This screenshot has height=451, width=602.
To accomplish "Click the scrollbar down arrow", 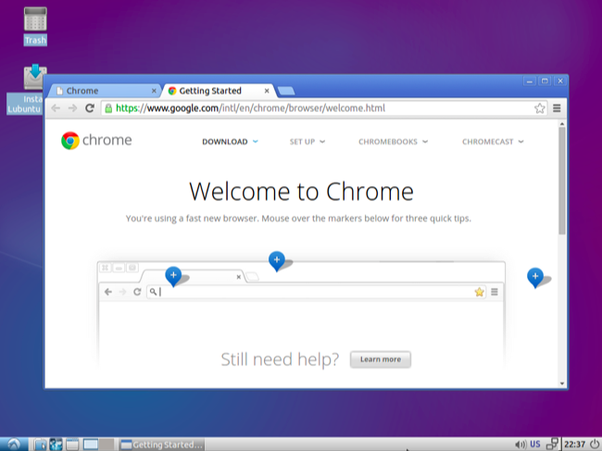I will pyautogui.click(x=562, y=383).
